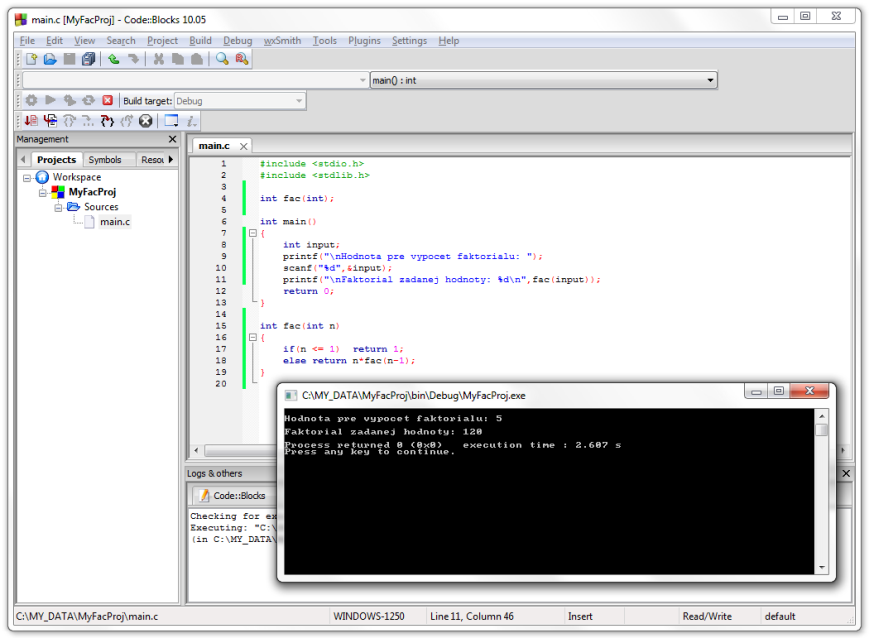Click the Next instruction debugger icon

[88, 120]
